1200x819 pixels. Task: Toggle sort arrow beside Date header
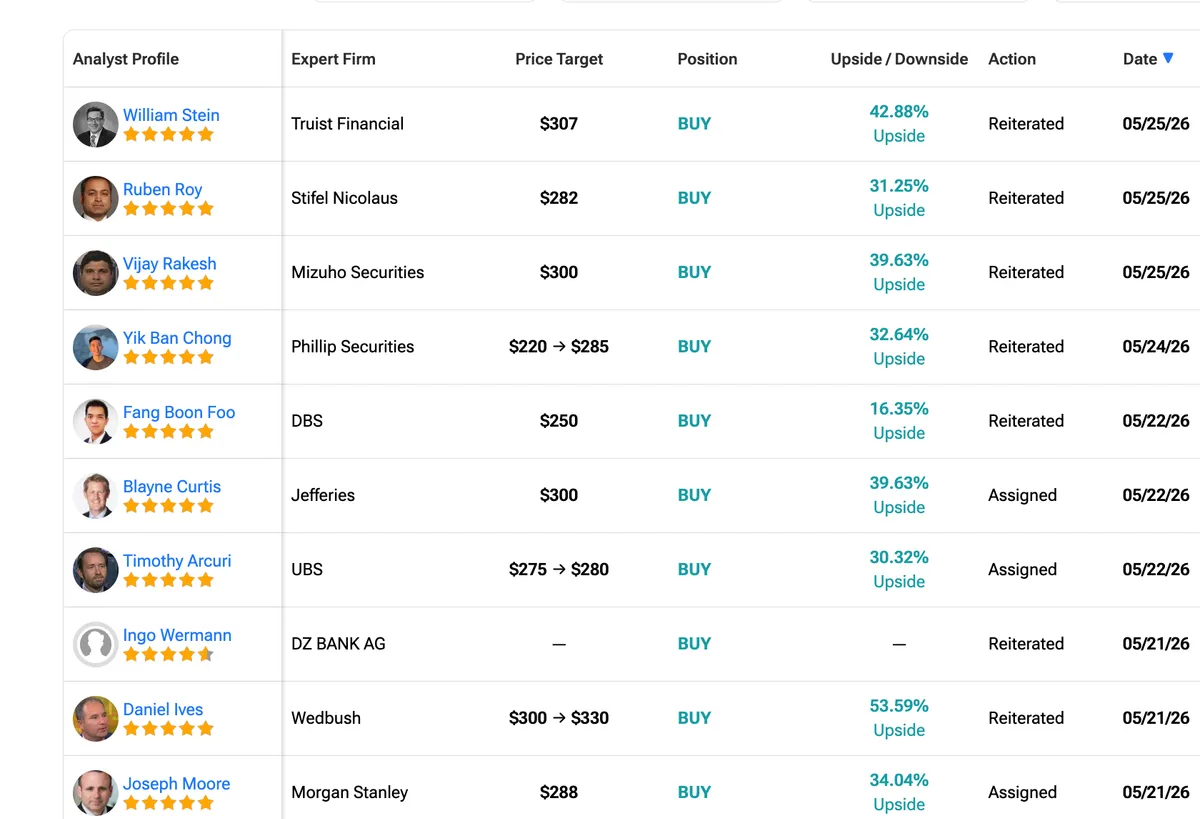click(x=1168, y=59)
